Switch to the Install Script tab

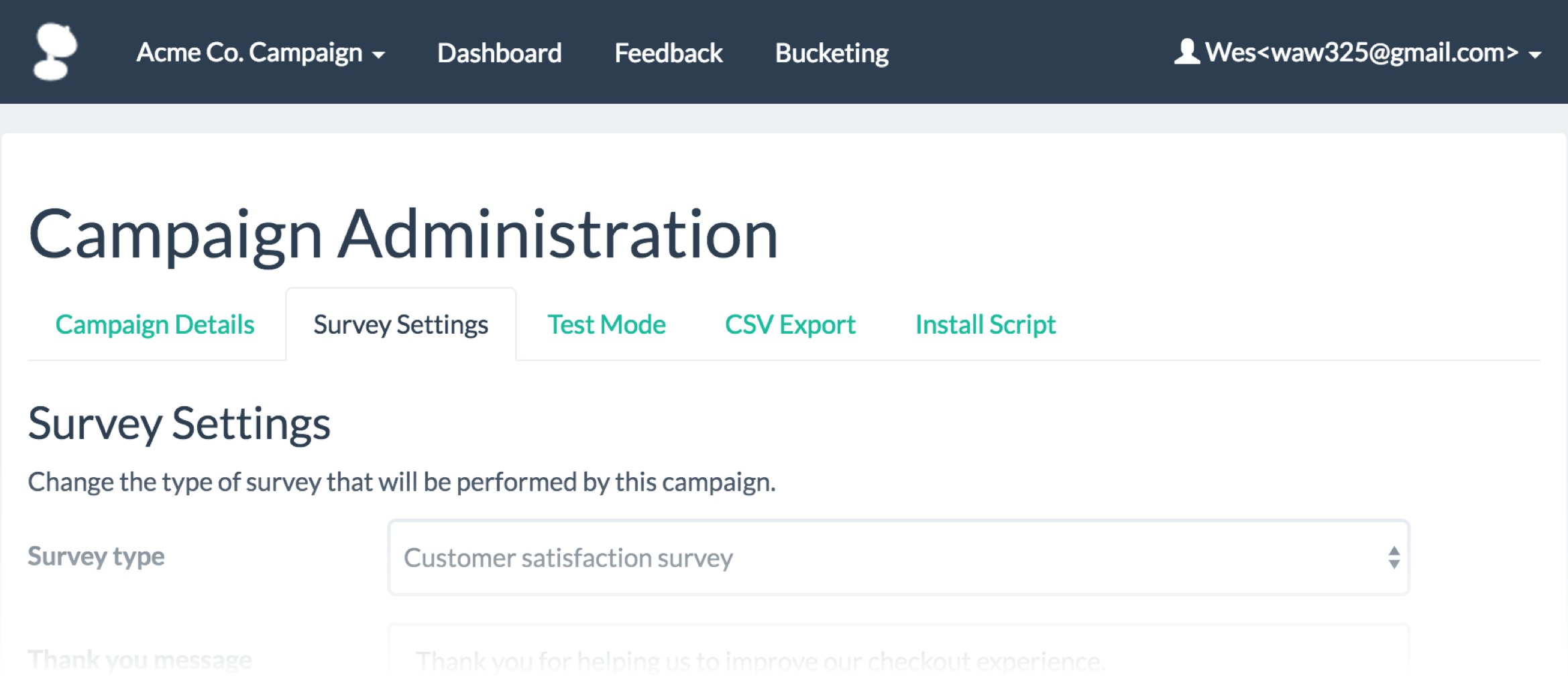pyautogui.click(x=985, y=324)
